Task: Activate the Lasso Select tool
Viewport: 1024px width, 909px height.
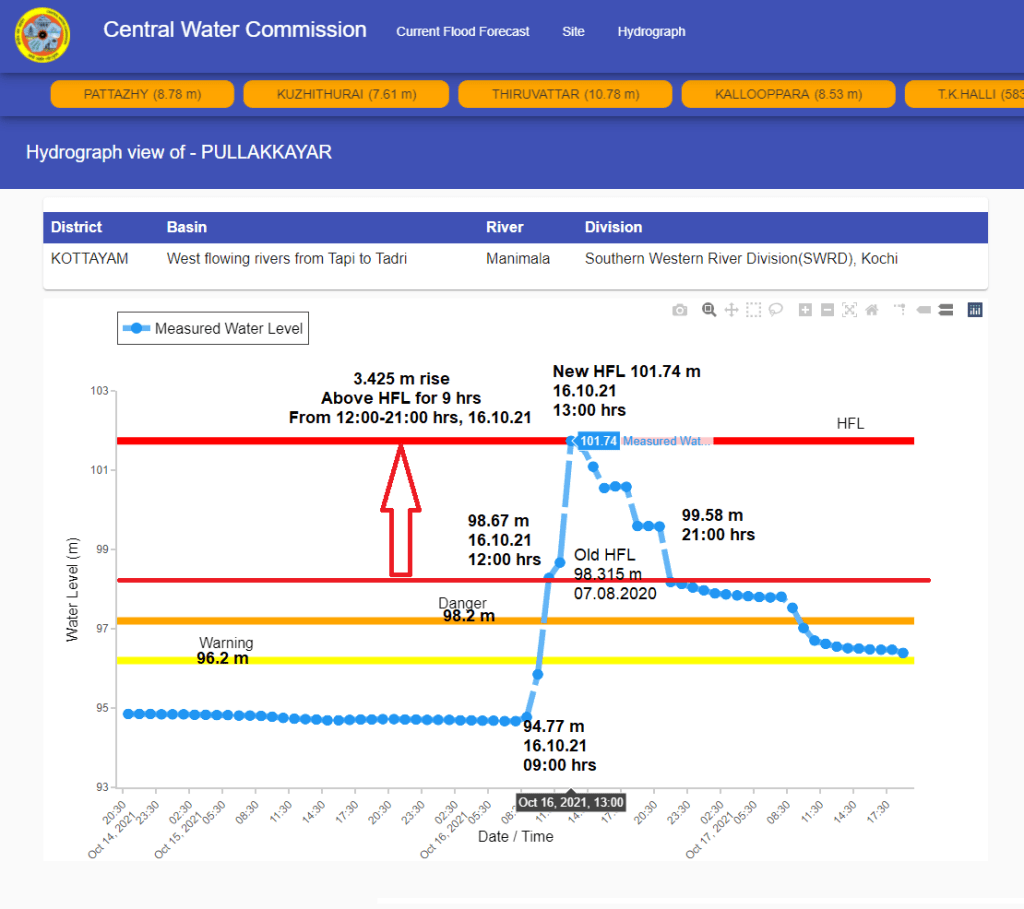Action: coord(775,310)
